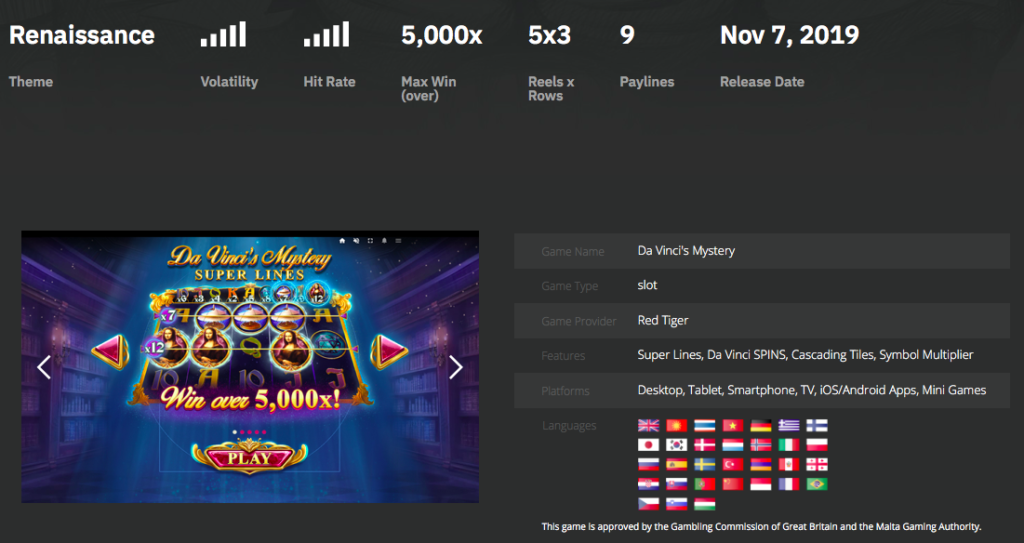Select the first white carousel dot
The image size is (1024, 543).
[x=235, y=432]
